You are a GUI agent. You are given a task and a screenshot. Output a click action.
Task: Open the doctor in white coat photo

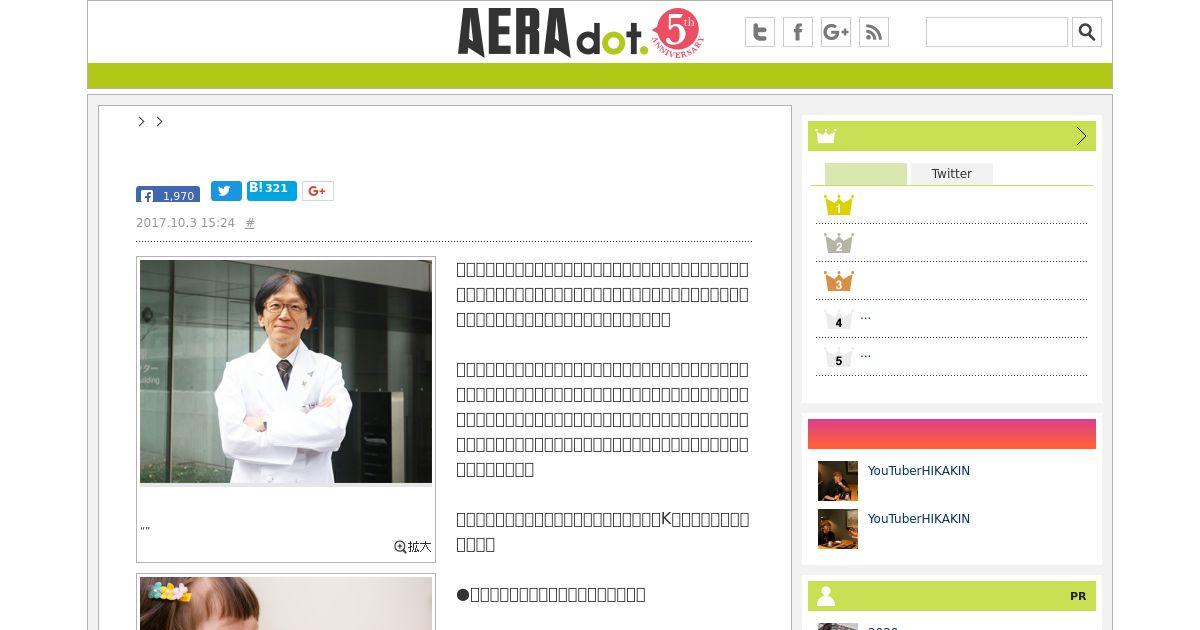286,372
